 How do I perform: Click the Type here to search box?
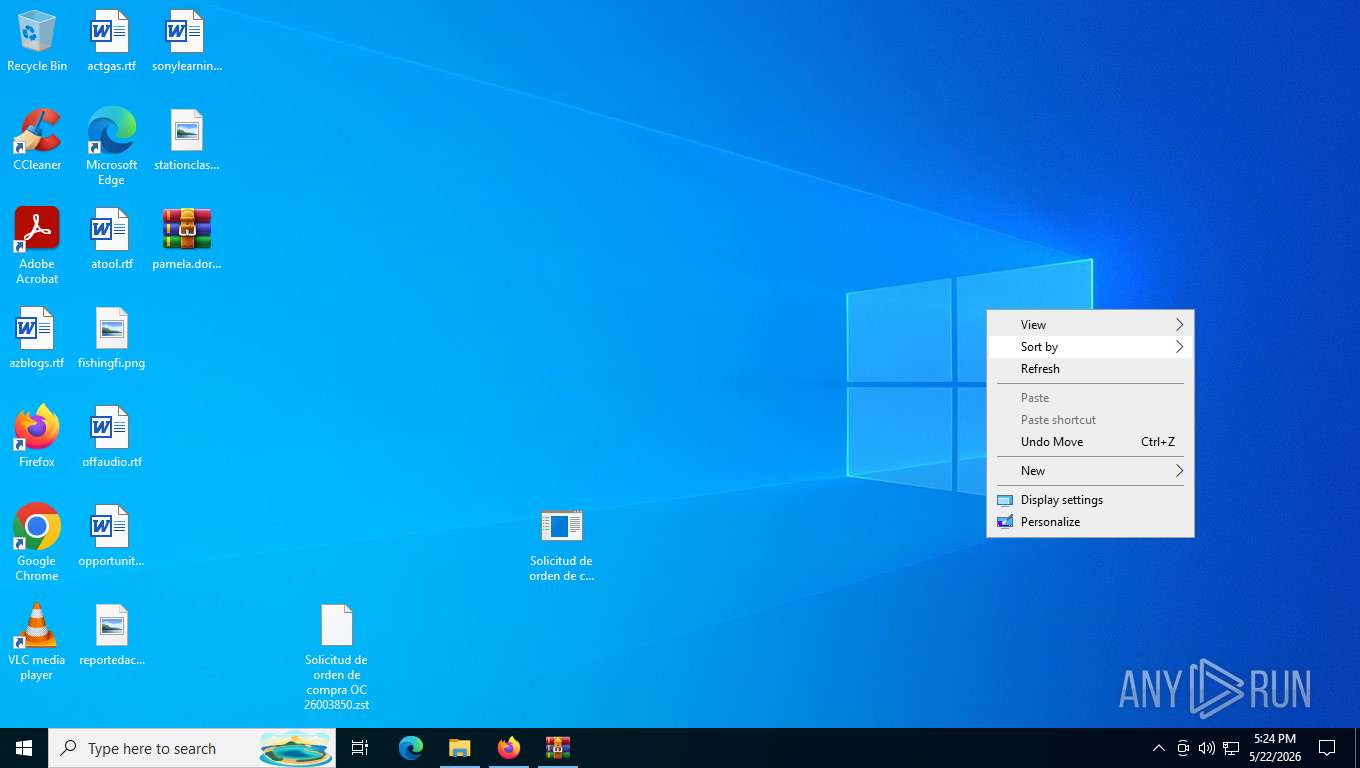tap(192, 748)
